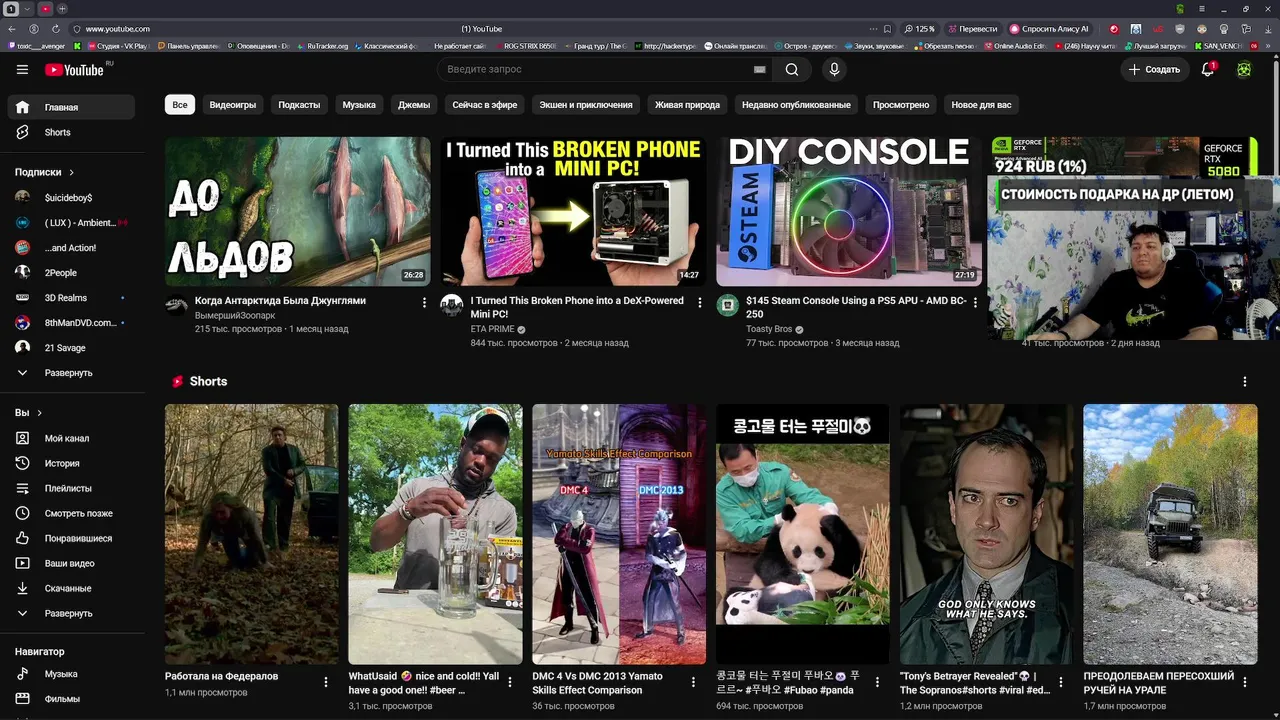This screenshot has height=720, width=1280.
Task: Open Фильмы in Навигатор
Action: (72, 699)
